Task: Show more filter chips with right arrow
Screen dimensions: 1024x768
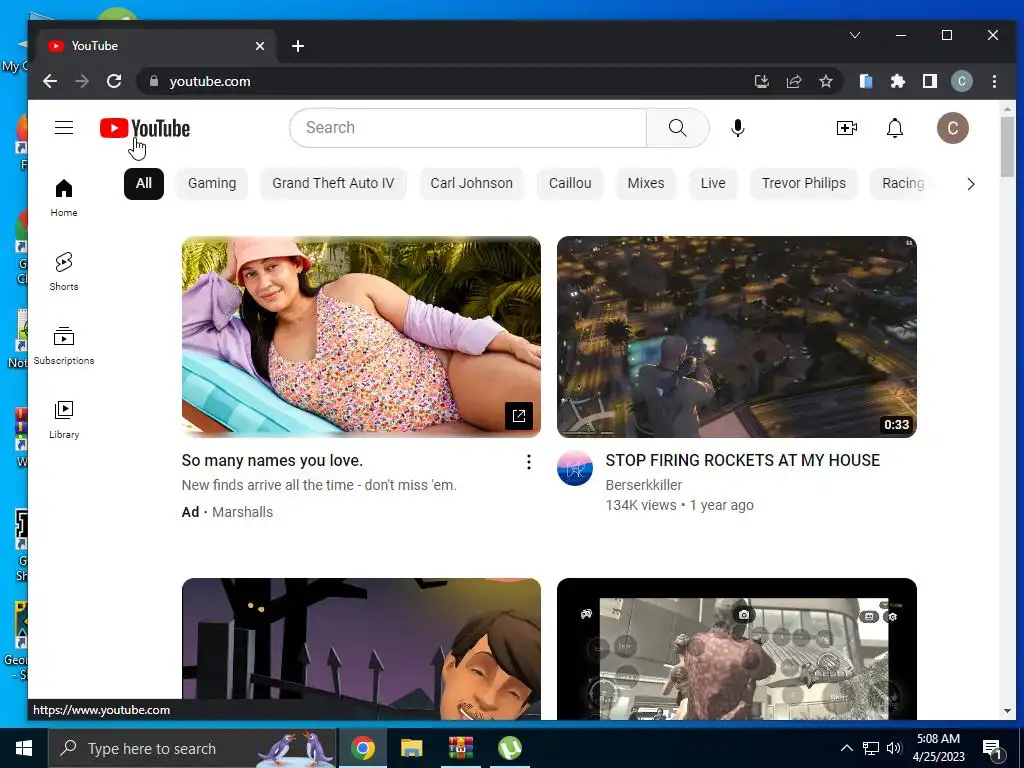Action: tap(970, 184)
